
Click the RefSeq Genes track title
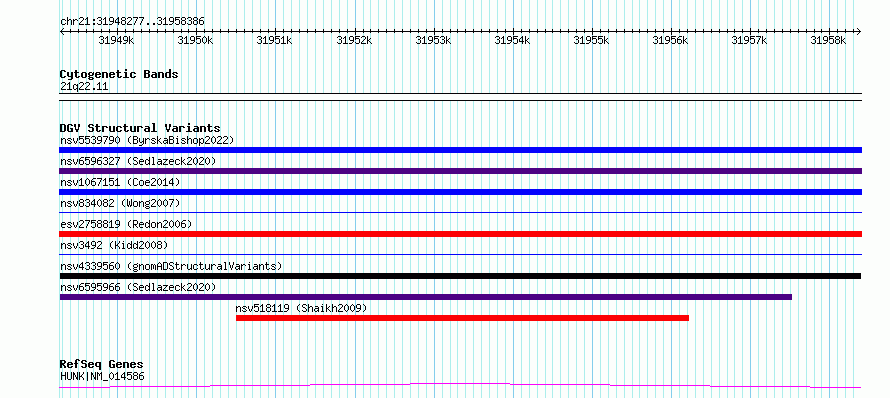(101, 364)
